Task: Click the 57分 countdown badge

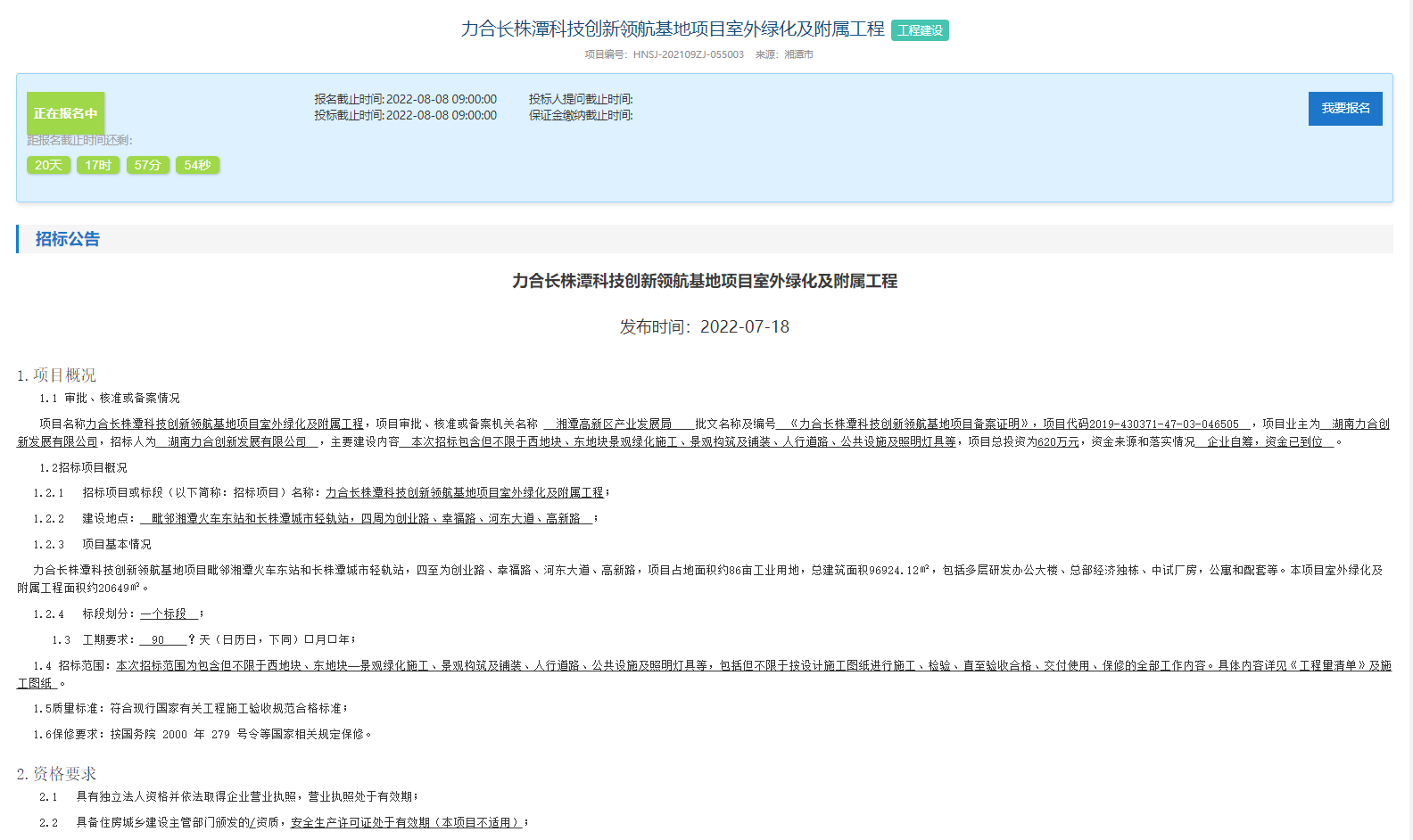Action: coord(147,165)
